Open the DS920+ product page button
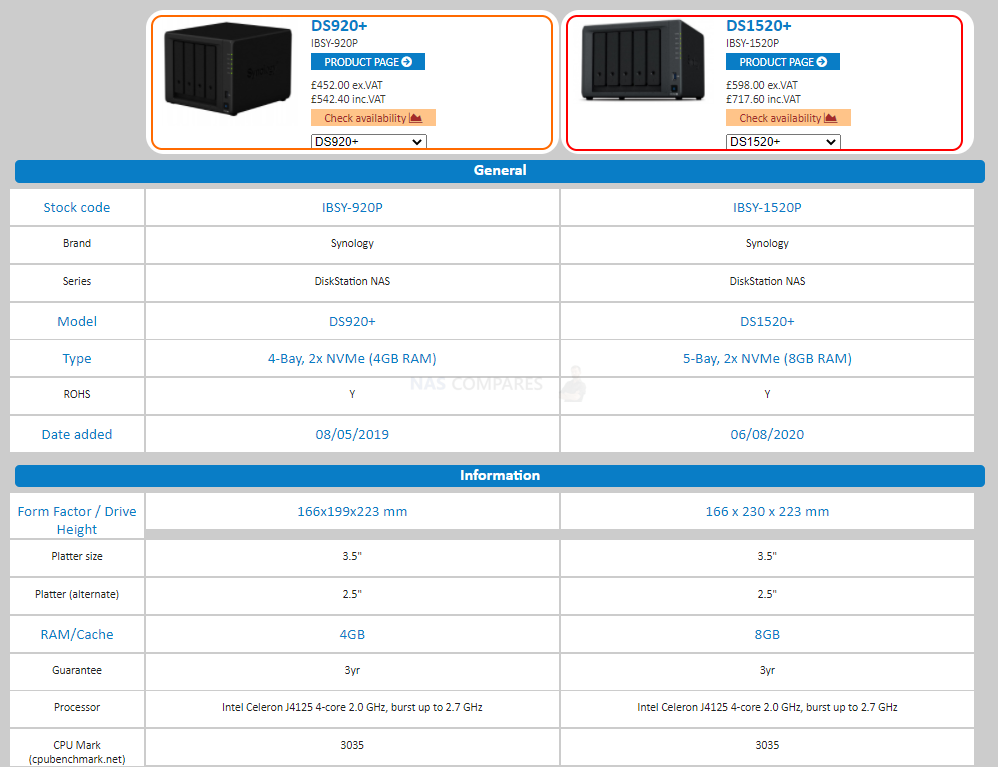Screen dimensions: 998x767 coord(368,62)
